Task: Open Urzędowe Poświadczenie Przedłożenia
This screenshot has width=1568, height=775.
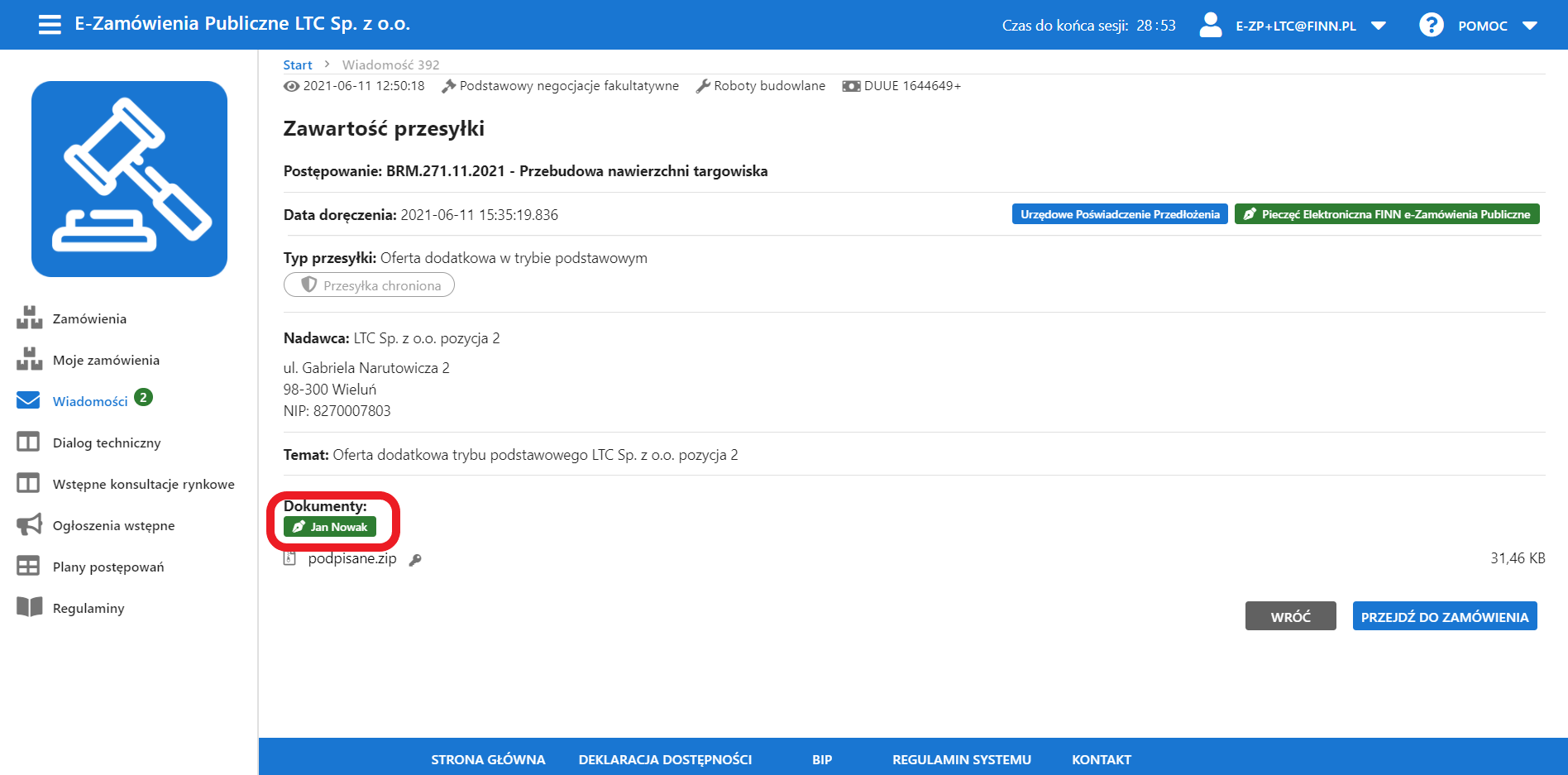Action: (x=1120, y=214)
